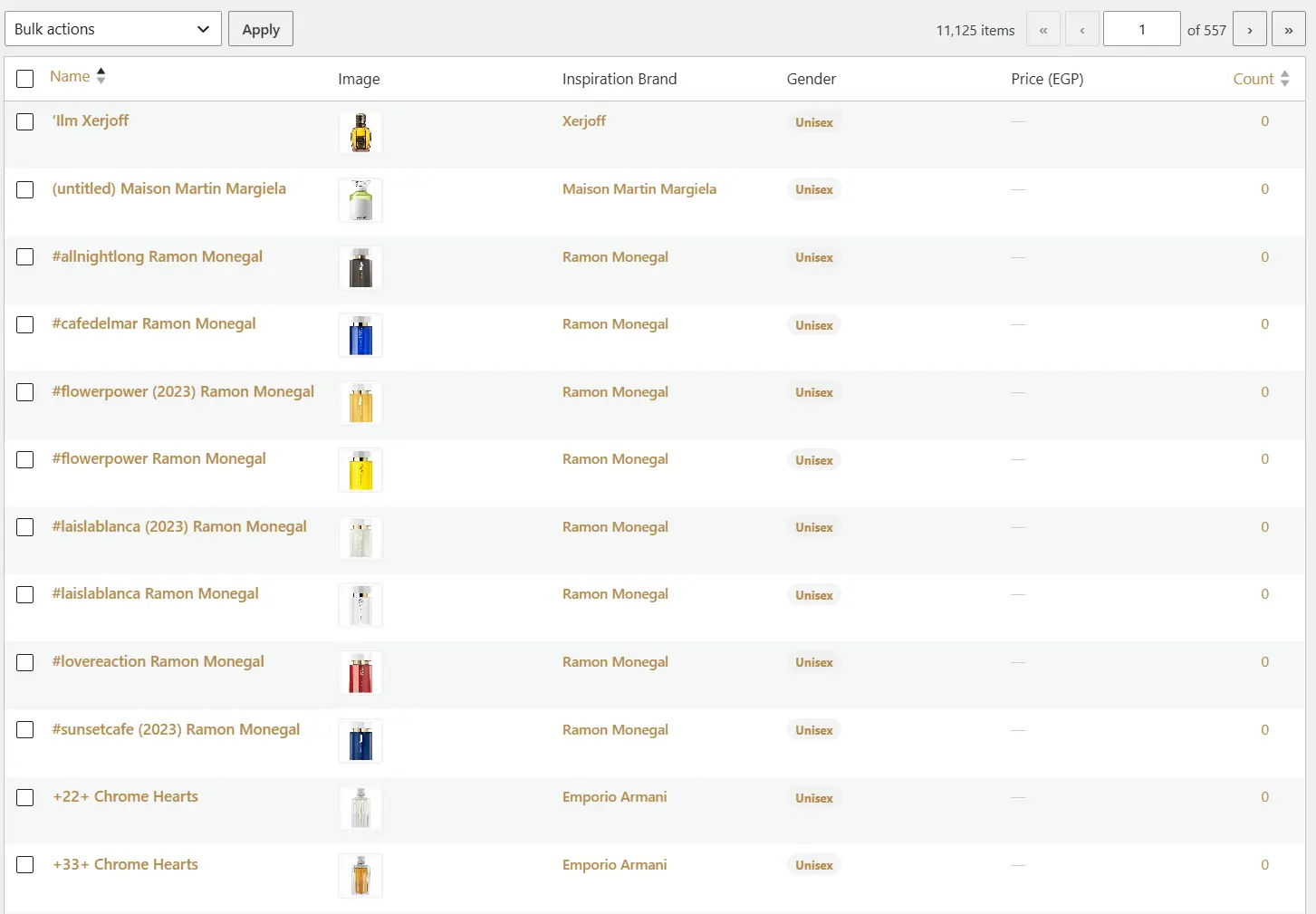Click the Name column header
The width and height of the screenshot is (1316, 914).
pyautogui.click(x=70, y=76)
